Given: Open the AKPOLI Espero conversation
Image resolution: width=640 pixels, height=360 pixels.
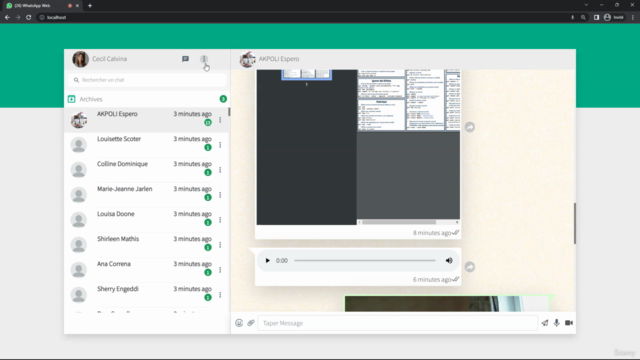Looking at the screenshot, I should (x=147, y=120).
